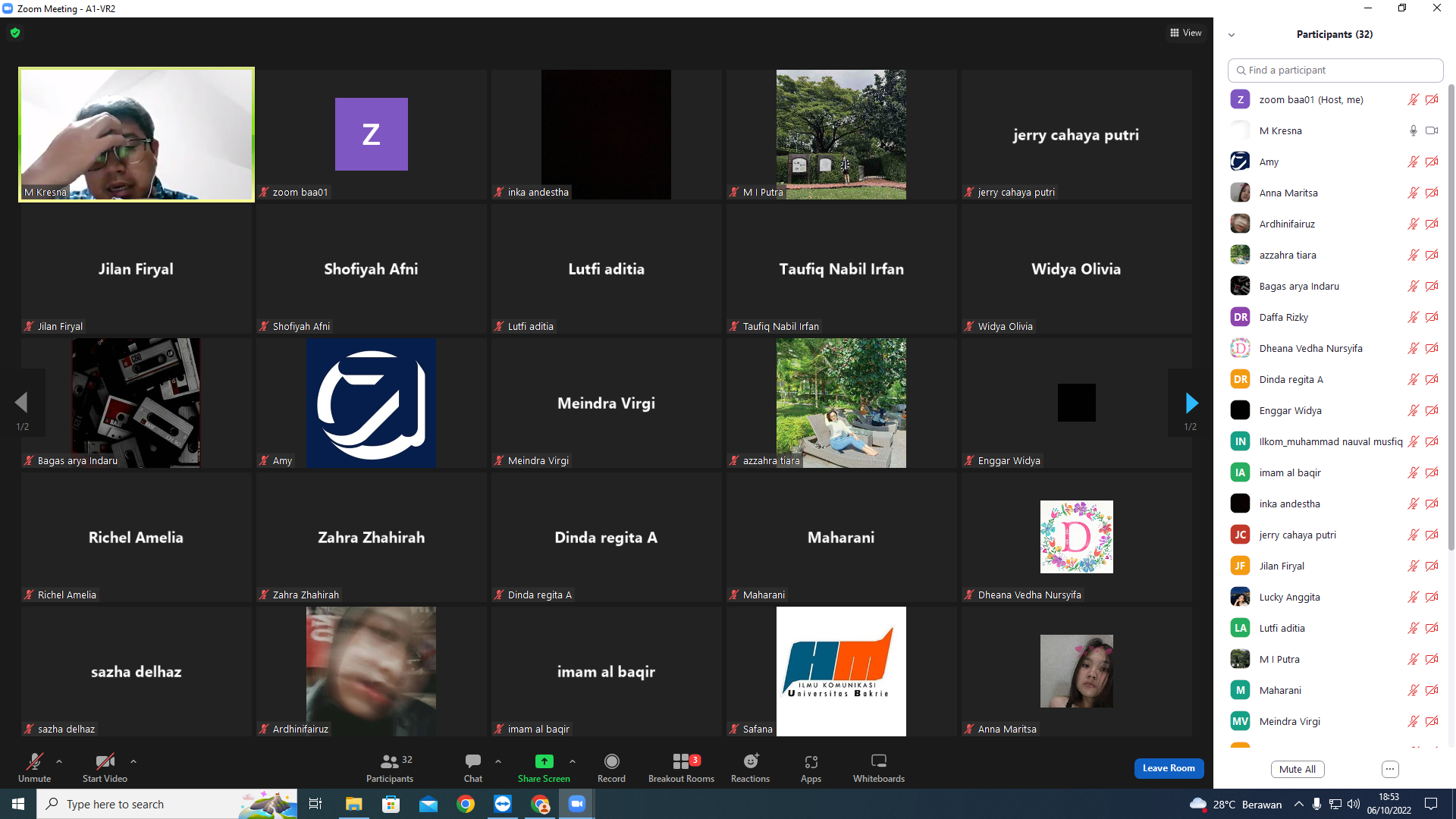The height and width of the screenshot is (819, 1456).
Task: Select M Kresna's video tile
Action: [x=136, y=134]
